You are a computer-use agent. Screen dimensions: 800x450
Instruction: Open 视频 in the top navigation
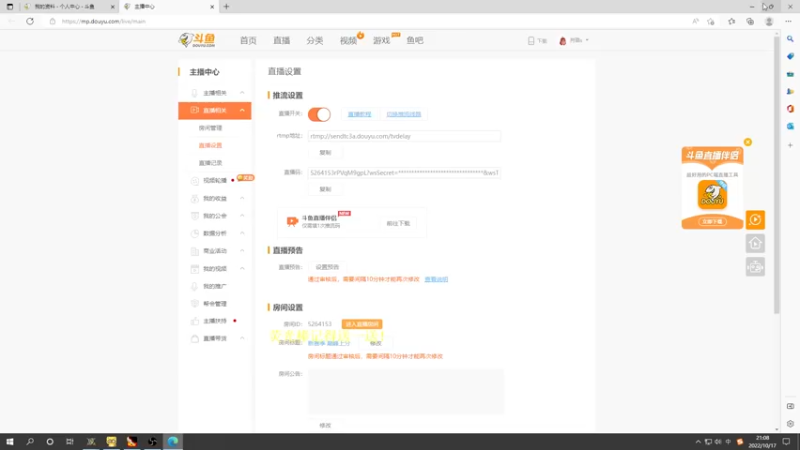tap(348, 40)
